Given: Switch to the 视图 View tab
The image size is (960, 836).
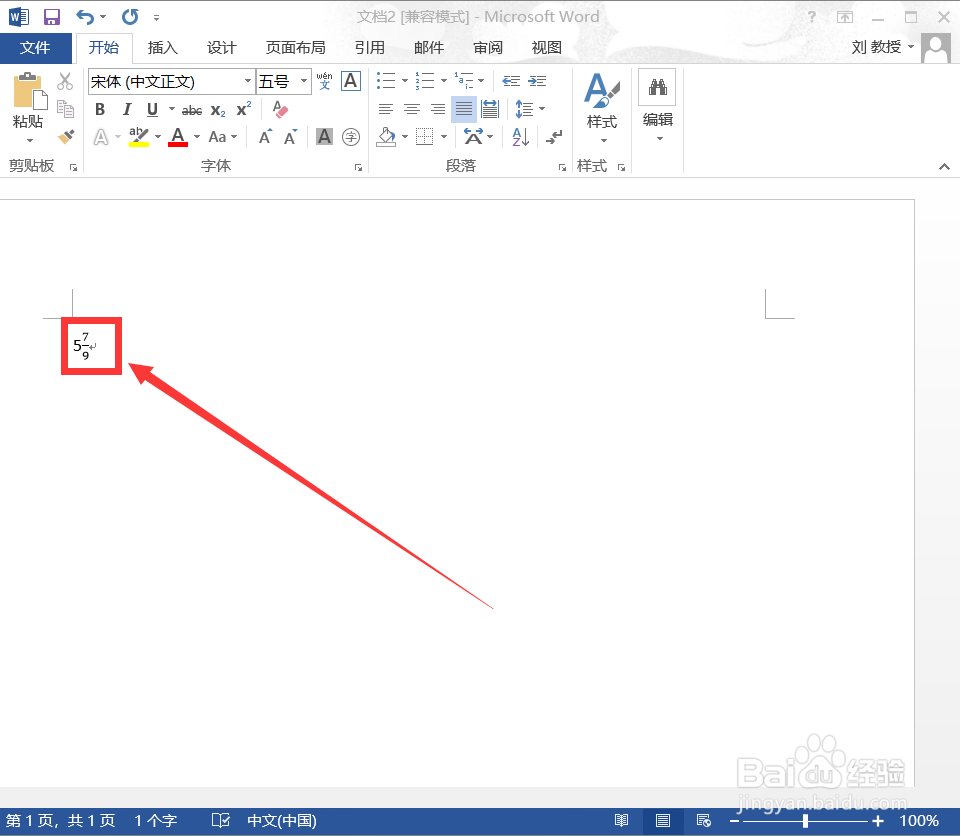Looking at the screenshot, I should [547, 48].
